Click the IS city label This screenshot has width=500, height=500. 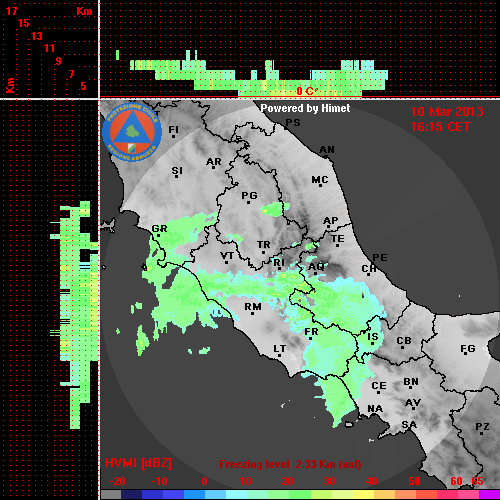373,337
